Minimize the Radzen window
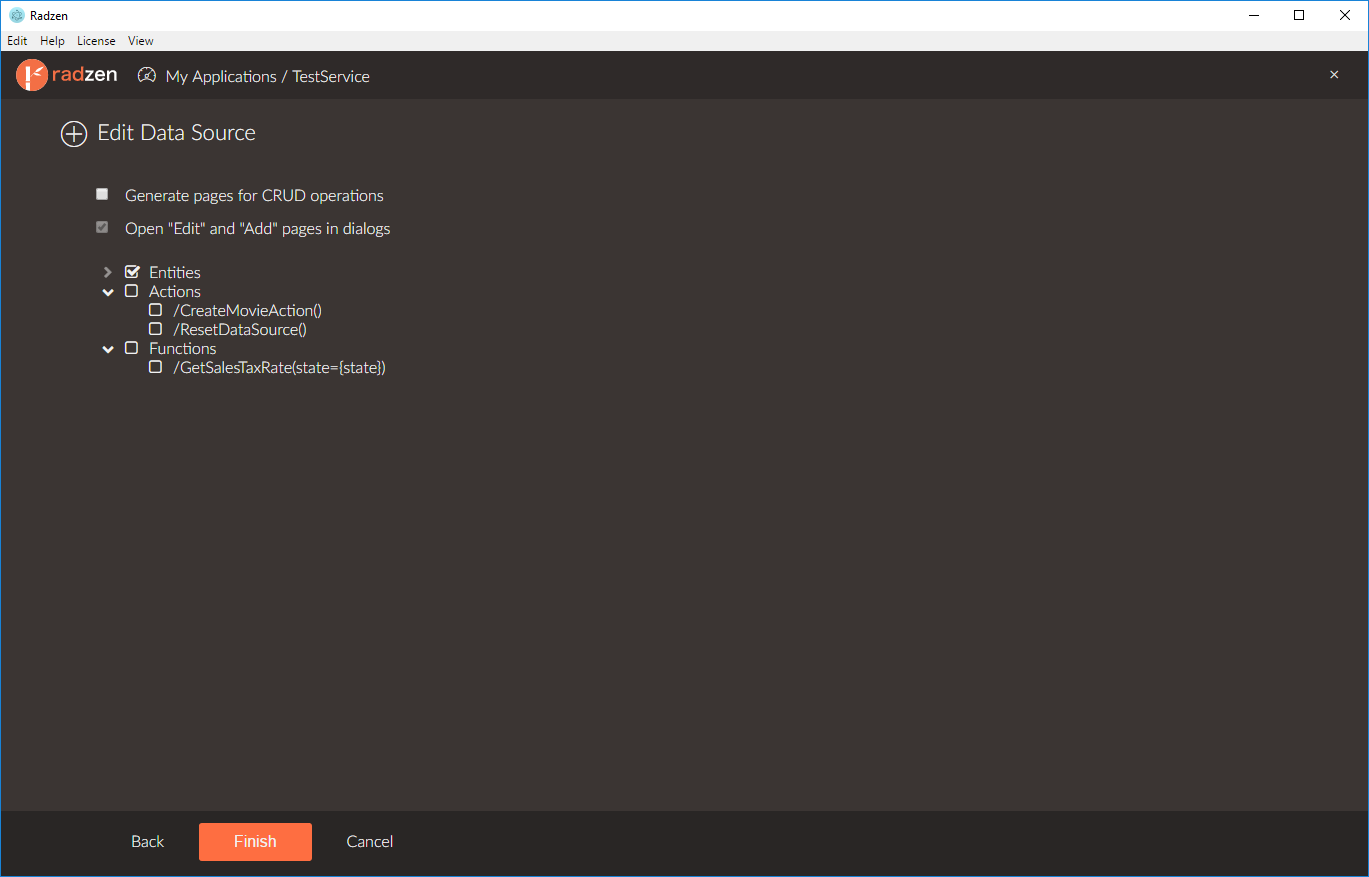 click(x=1254, y=15)
